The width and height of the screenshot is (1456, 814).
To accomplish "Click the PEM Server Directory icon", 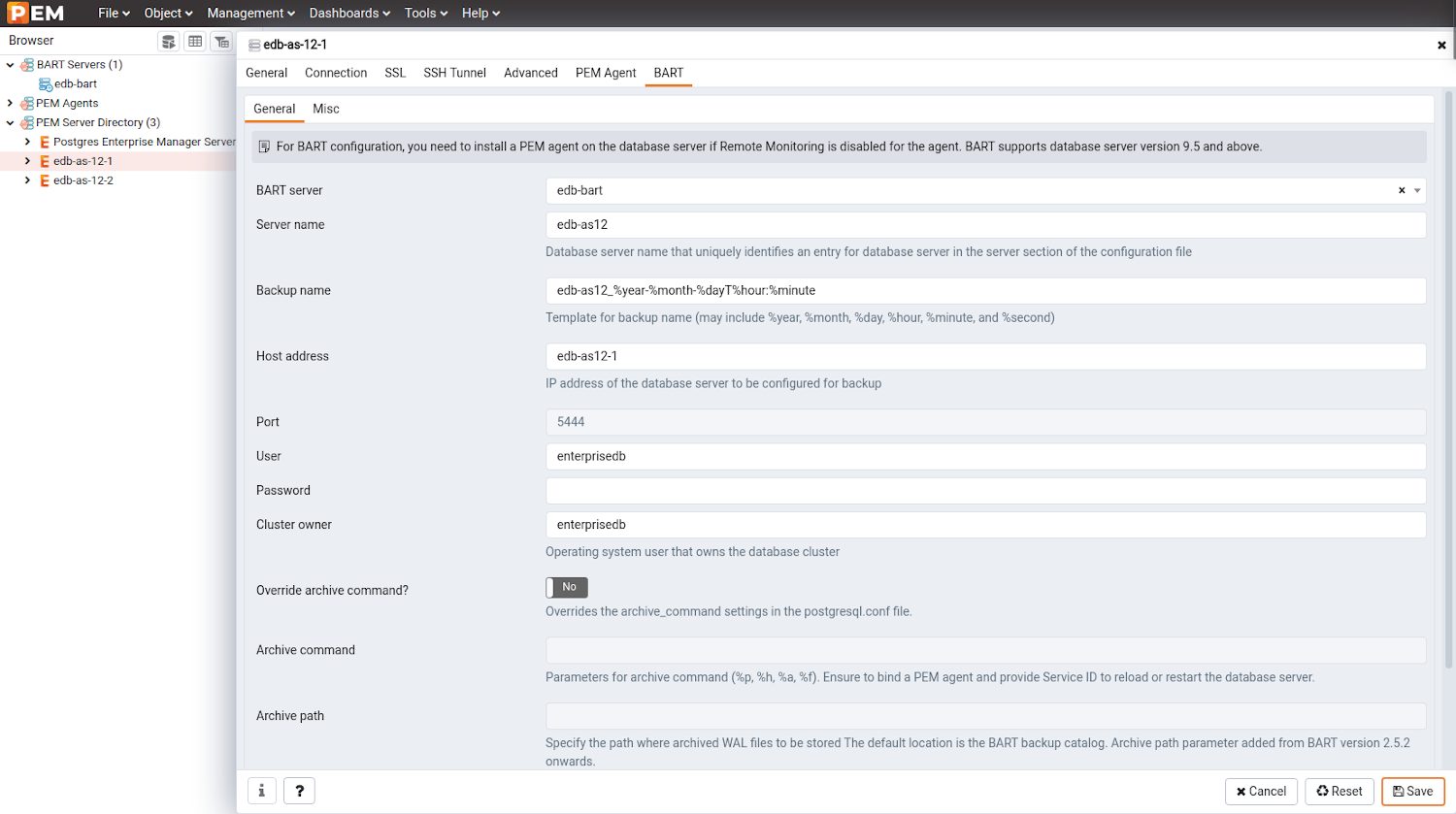I will 27,123.
